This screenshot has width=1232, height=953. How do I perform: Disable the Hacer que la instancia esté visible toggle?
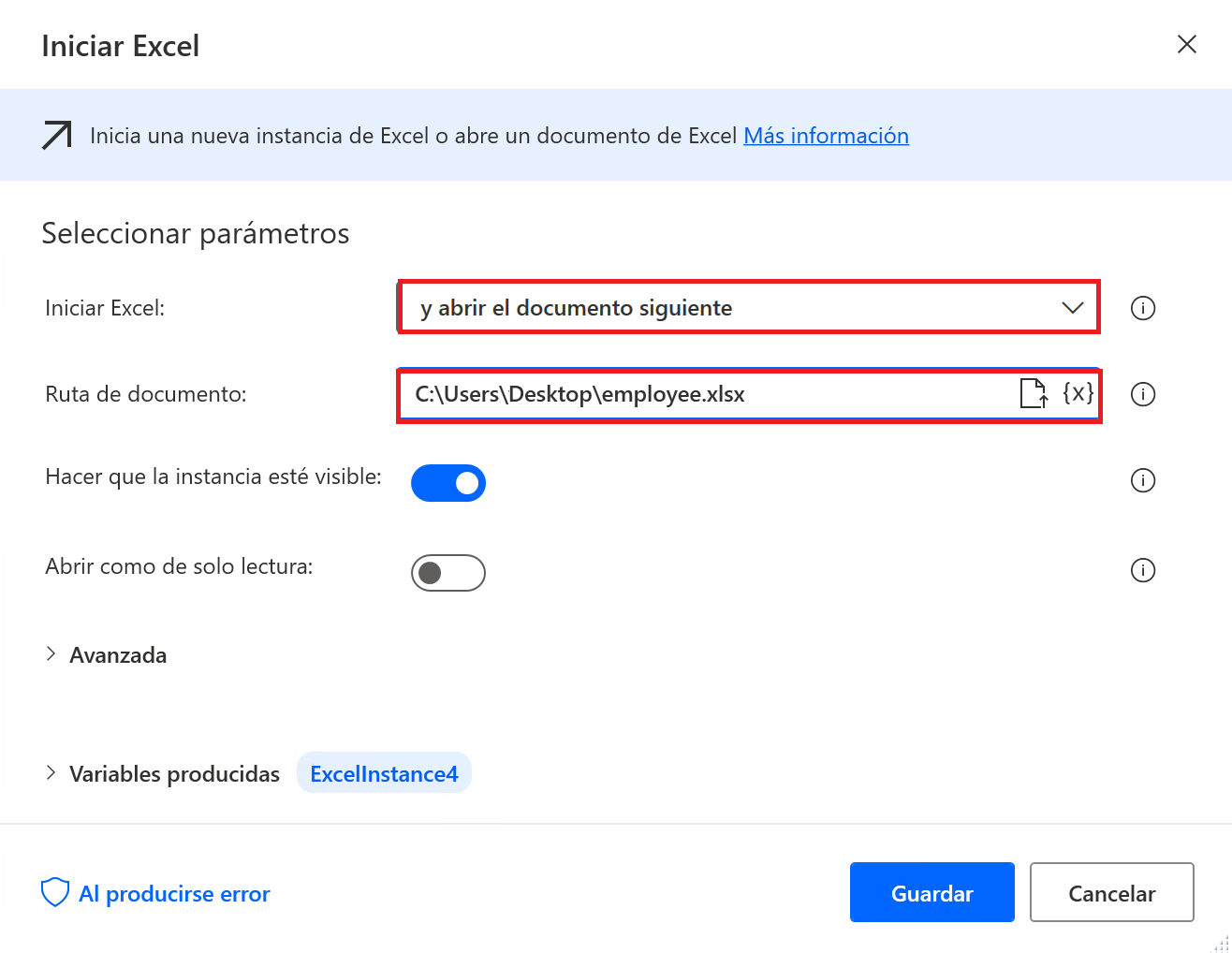tap(448, 483)
